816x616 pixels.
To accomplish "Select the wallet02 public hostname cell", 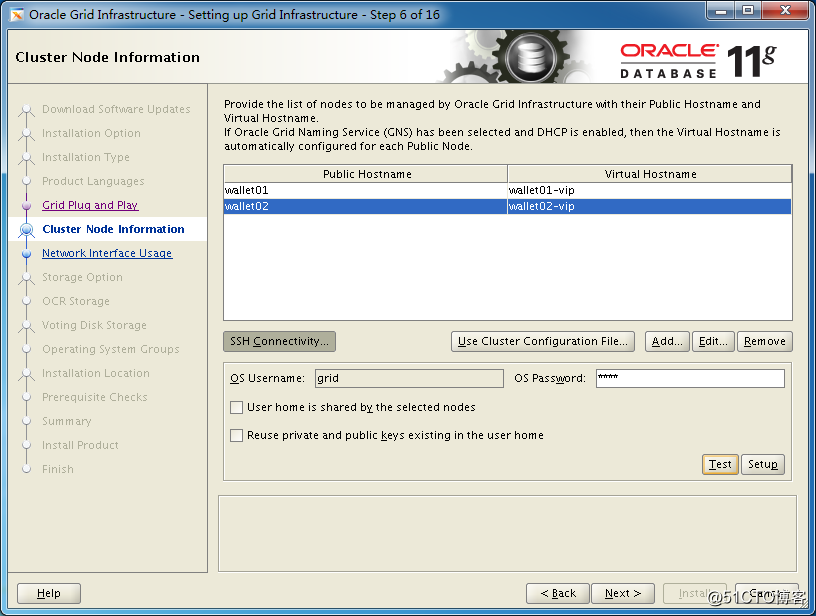I will click(365, 207).
